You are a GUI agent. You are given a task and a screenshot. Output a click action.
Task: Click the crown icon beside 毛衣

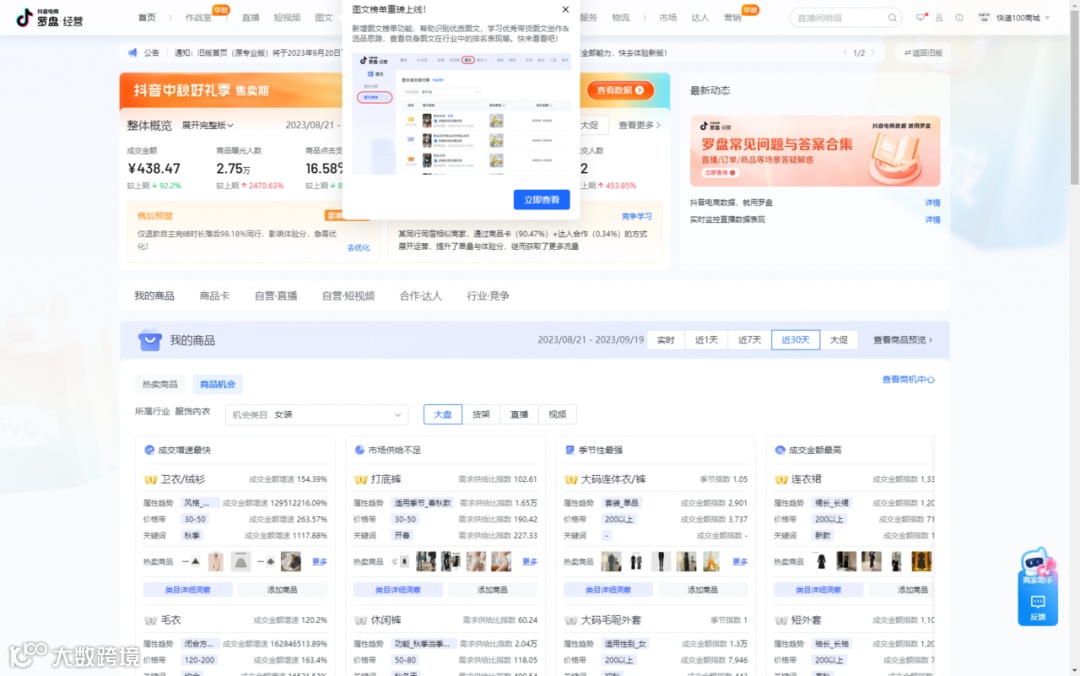pos(150,620)
